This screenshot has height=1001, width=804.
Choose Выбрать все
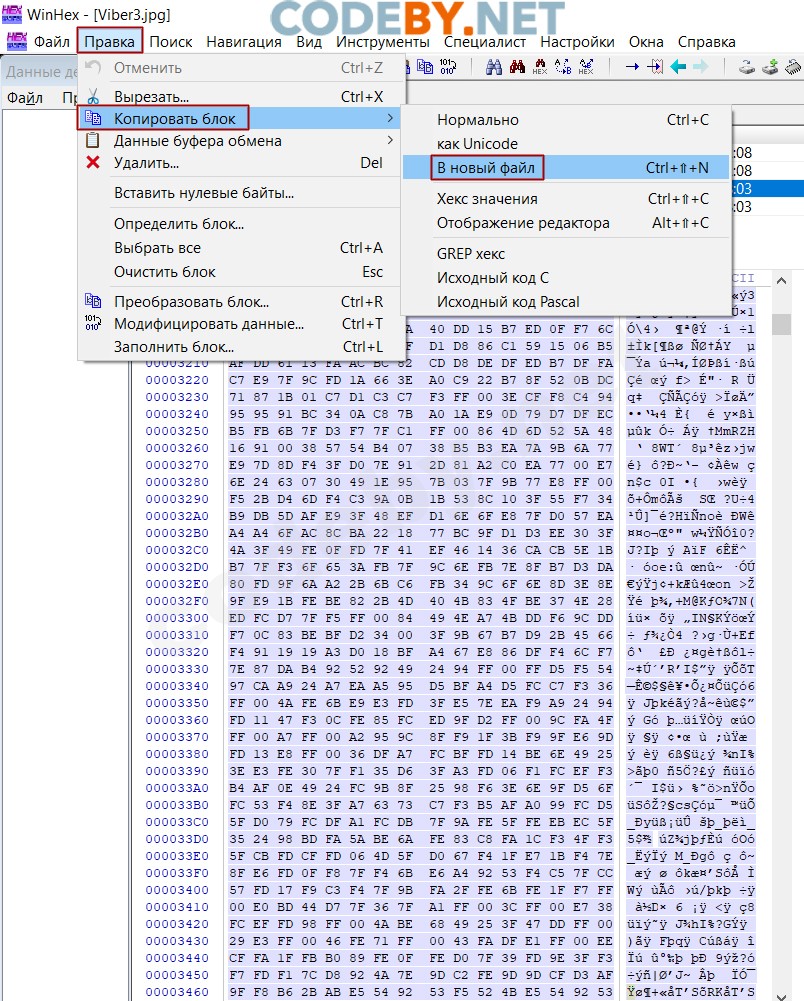tap(239, 248)
